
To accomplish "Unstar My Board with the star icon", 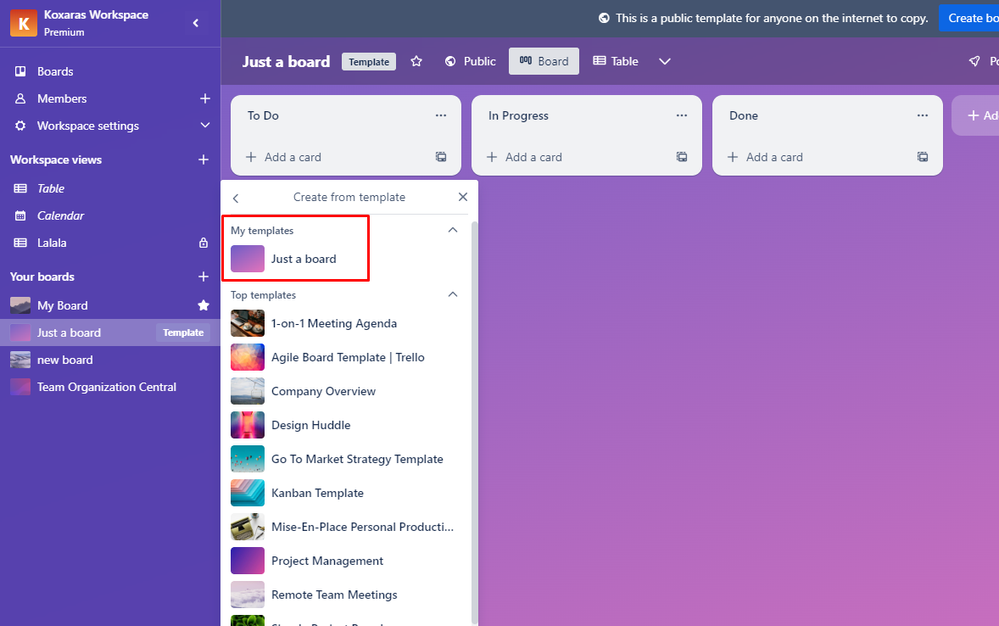I will coord(203,306).
